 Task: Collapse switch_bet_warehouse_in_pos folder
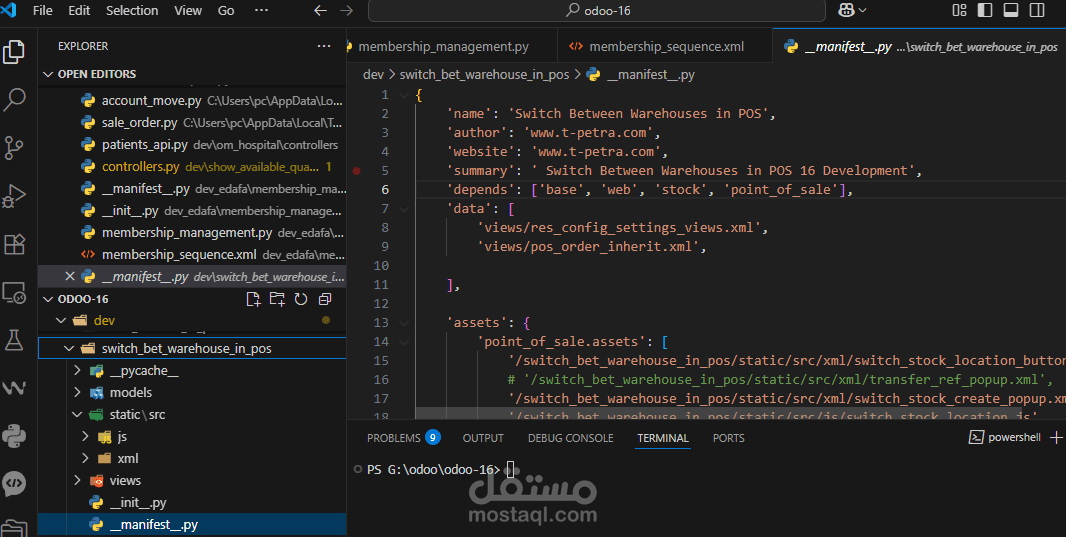tap(69, 349)
